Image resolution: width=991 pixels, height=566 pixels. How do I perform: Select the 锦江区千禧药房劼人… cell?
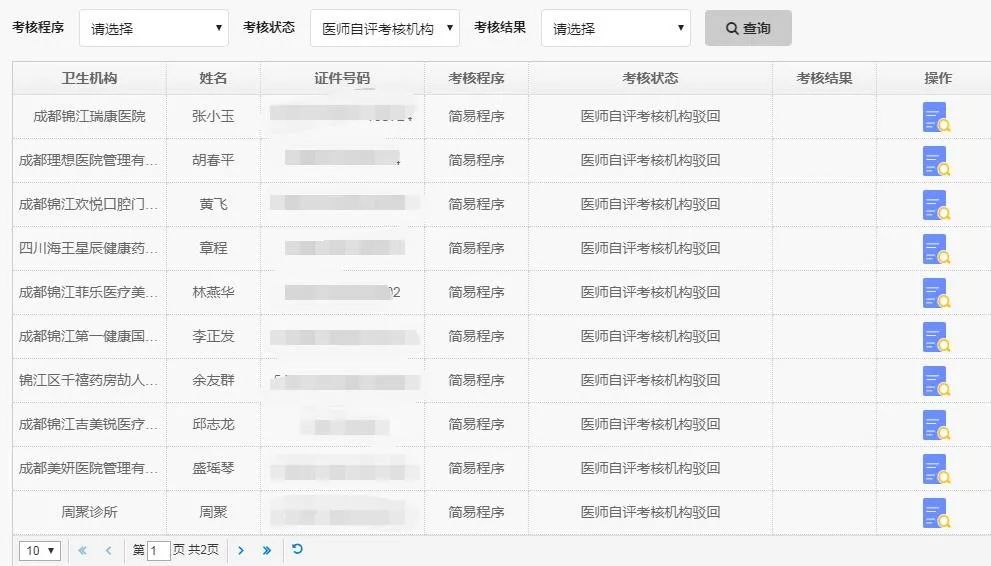pos(89,380)
